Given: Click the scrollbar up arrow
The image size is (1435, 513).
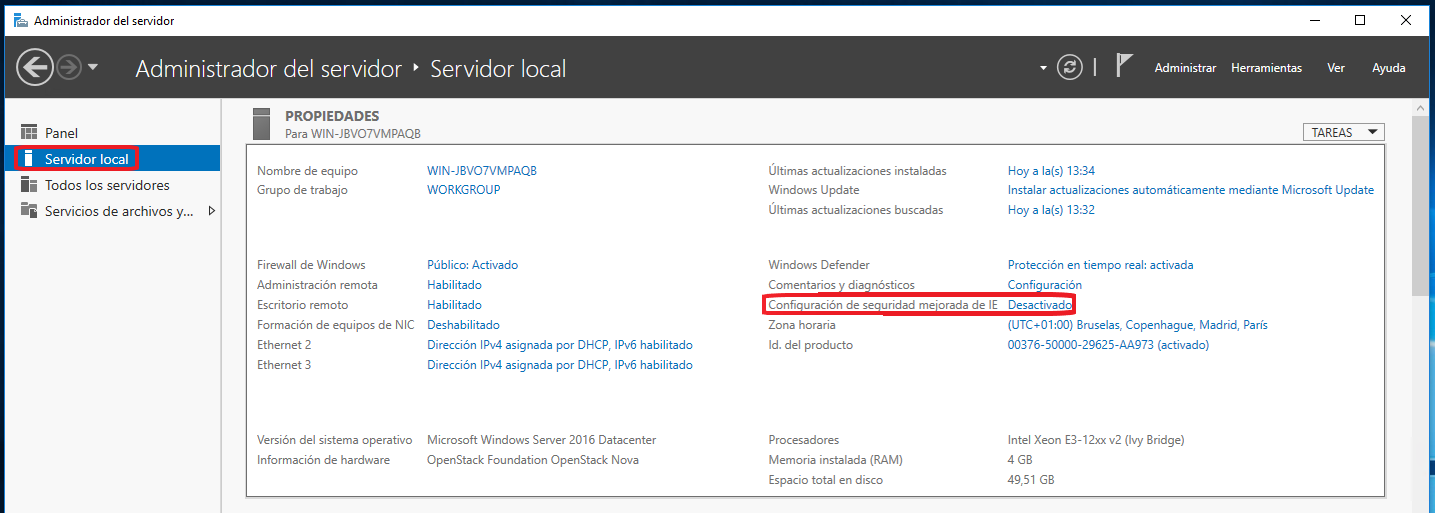Looking at the screenshot, I should pos(1421,107).
